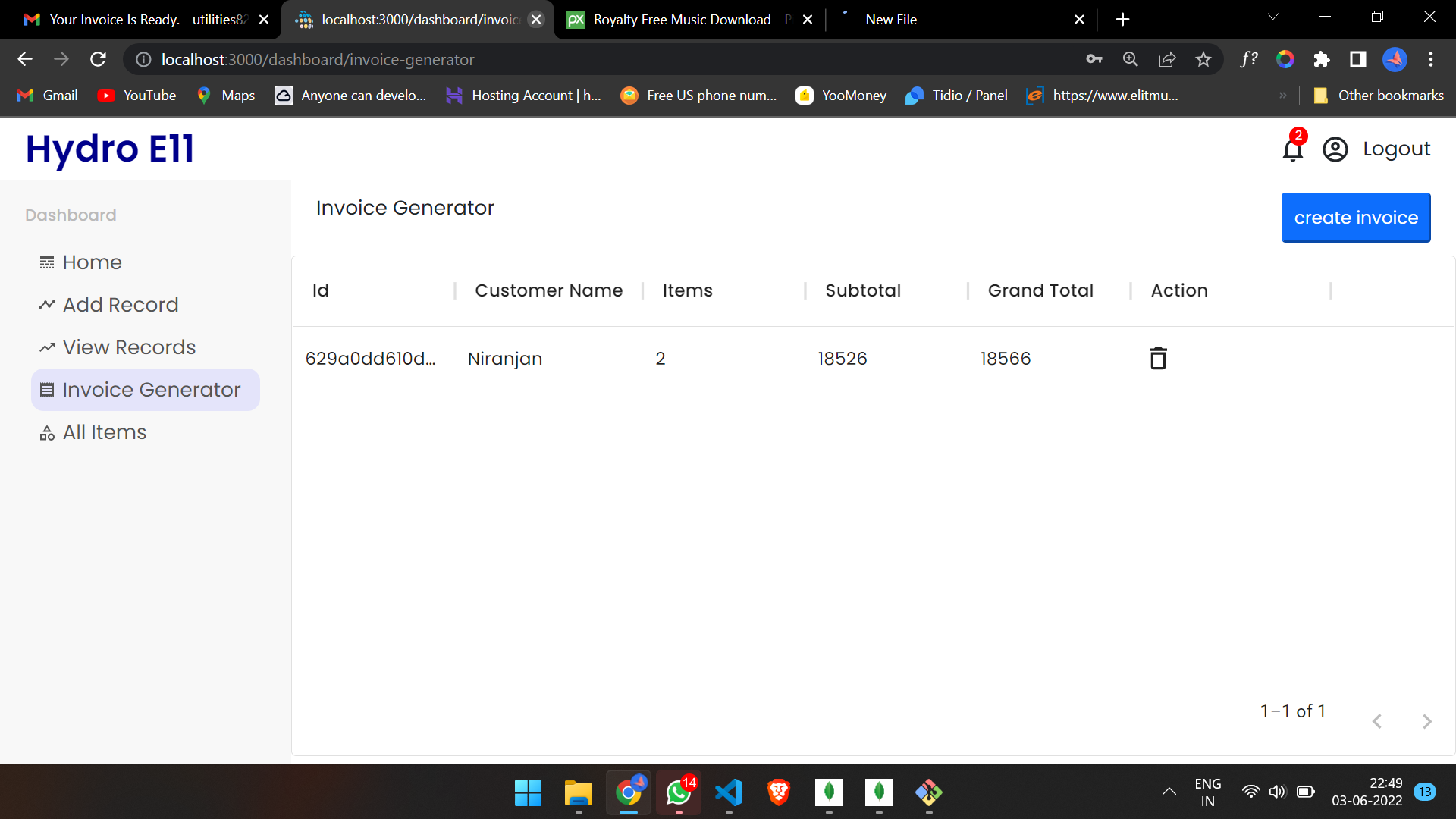Open the Chrome browser menu

(1432, 59)
